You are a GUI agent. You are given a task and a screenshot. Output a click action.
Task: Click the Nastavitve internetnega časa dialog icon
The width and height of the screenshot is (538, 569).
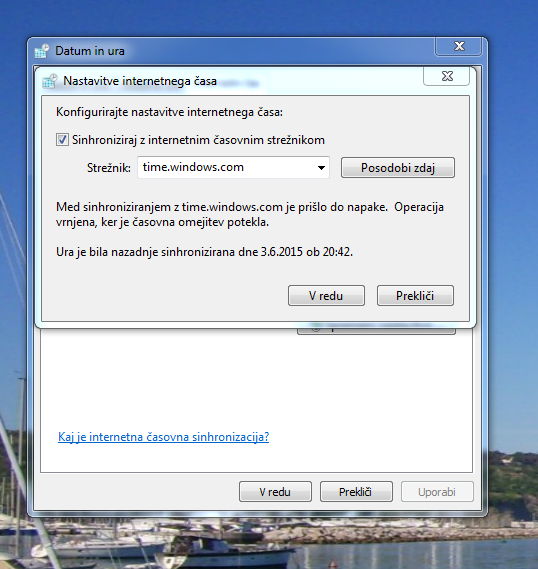pos(50,81)
